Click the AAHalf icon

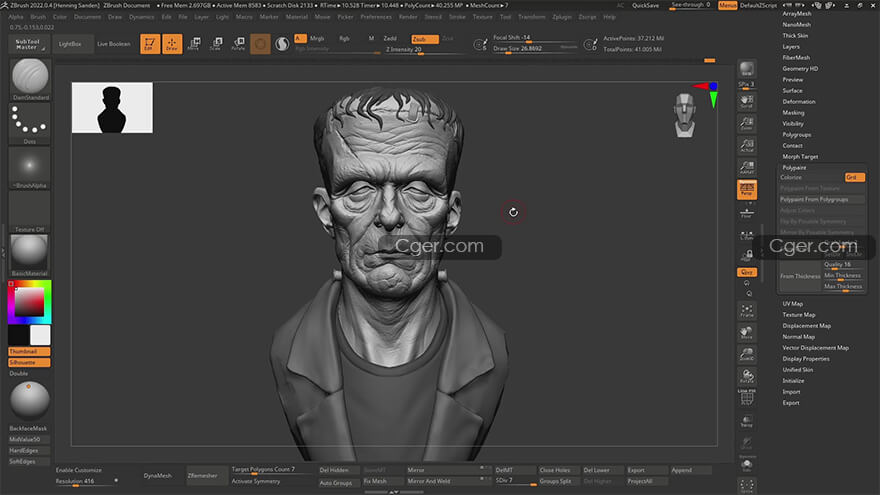(x=746, y=167)
